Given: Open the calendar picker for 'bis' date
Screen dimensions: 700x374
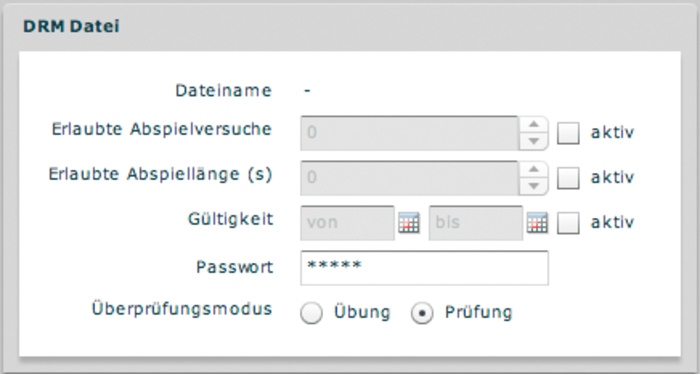Looking at the screenshot, I should [537, 223].
